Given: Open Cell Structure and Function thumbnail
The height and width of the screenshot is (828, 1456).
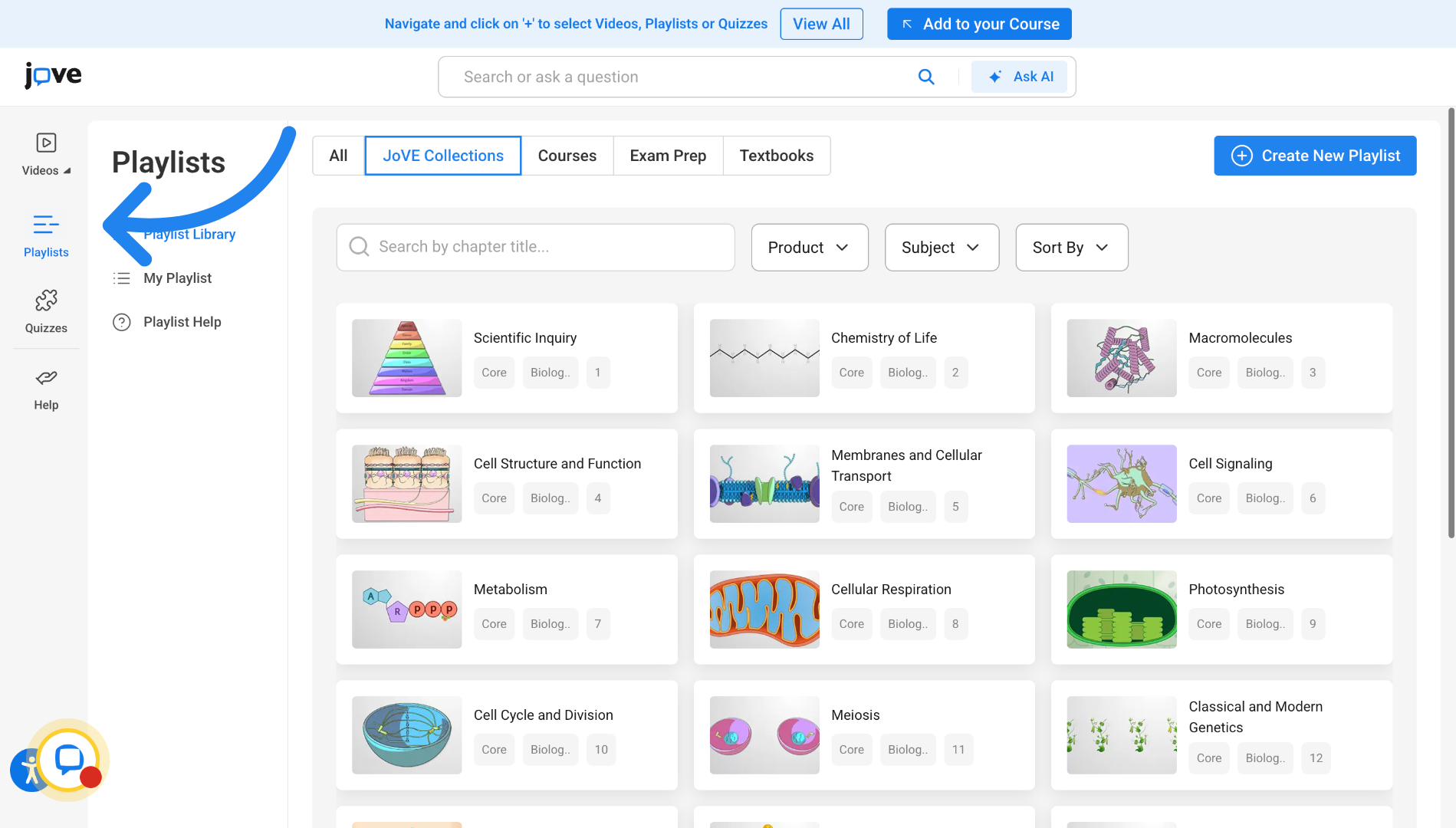Looking at the screenshot, I should (406, 484).
